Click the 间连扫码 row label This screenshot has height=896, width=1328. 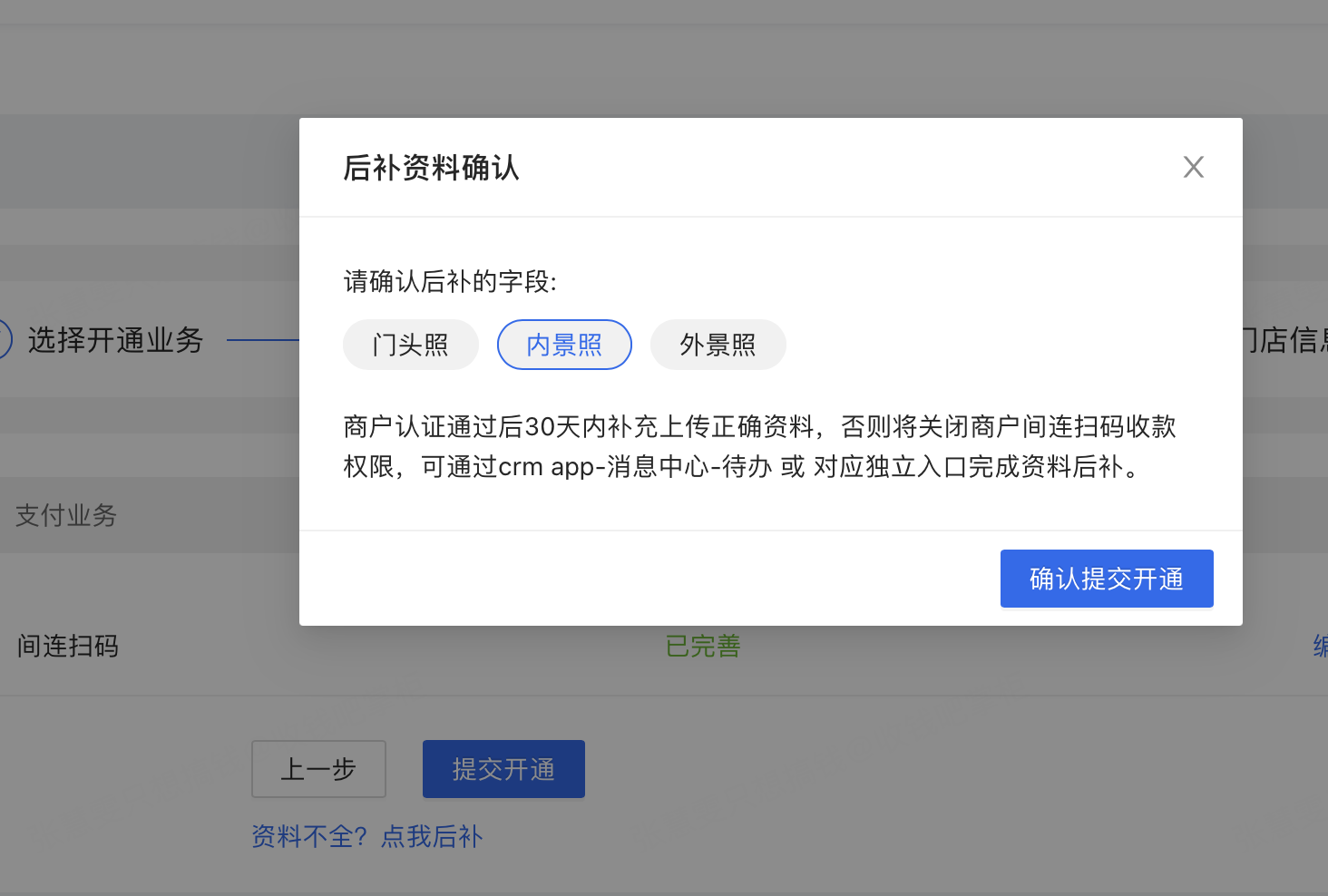pyautogui.click(x=68, y=646)
